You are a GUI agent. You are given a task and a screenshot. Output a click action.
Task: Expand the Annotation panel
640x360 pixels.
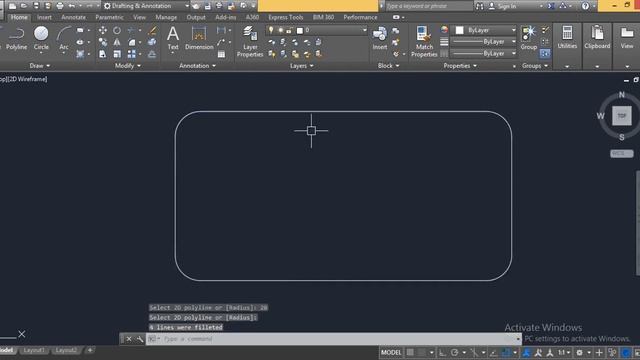click(198, 66)
